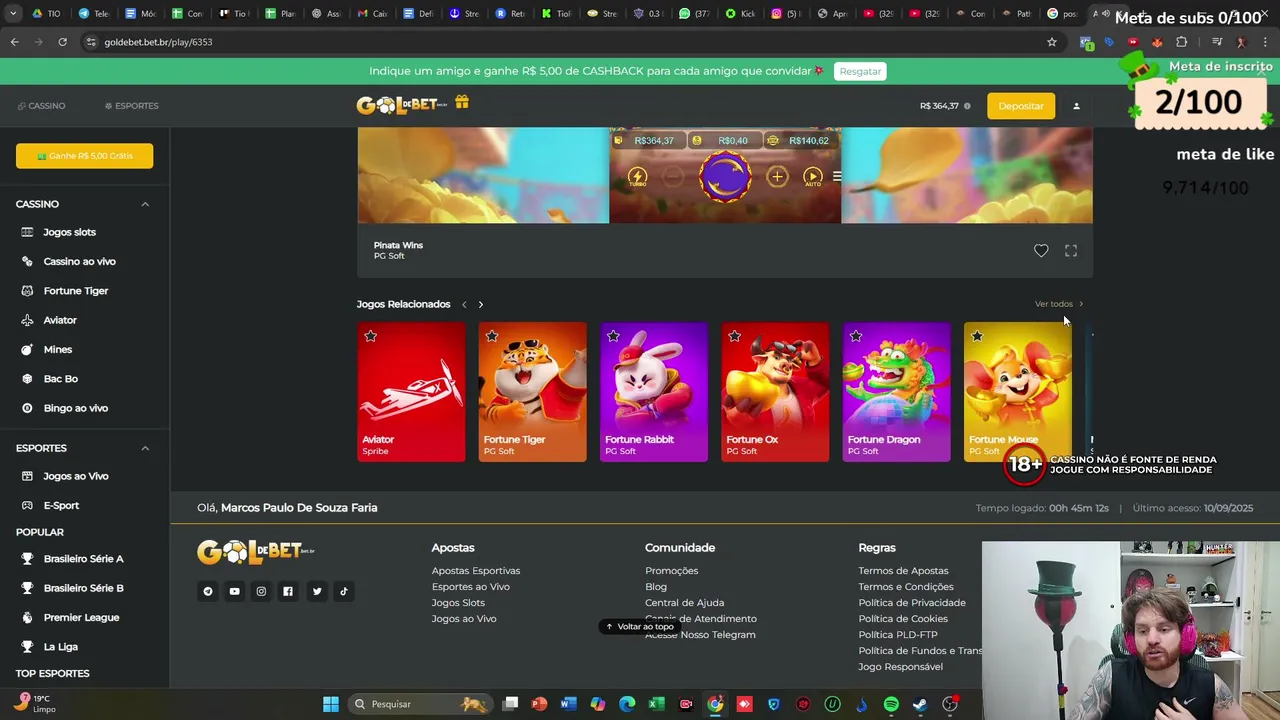Select Brasileiro Série A league
Viewport: 1280px width, 720px height.
pos(83,559)
